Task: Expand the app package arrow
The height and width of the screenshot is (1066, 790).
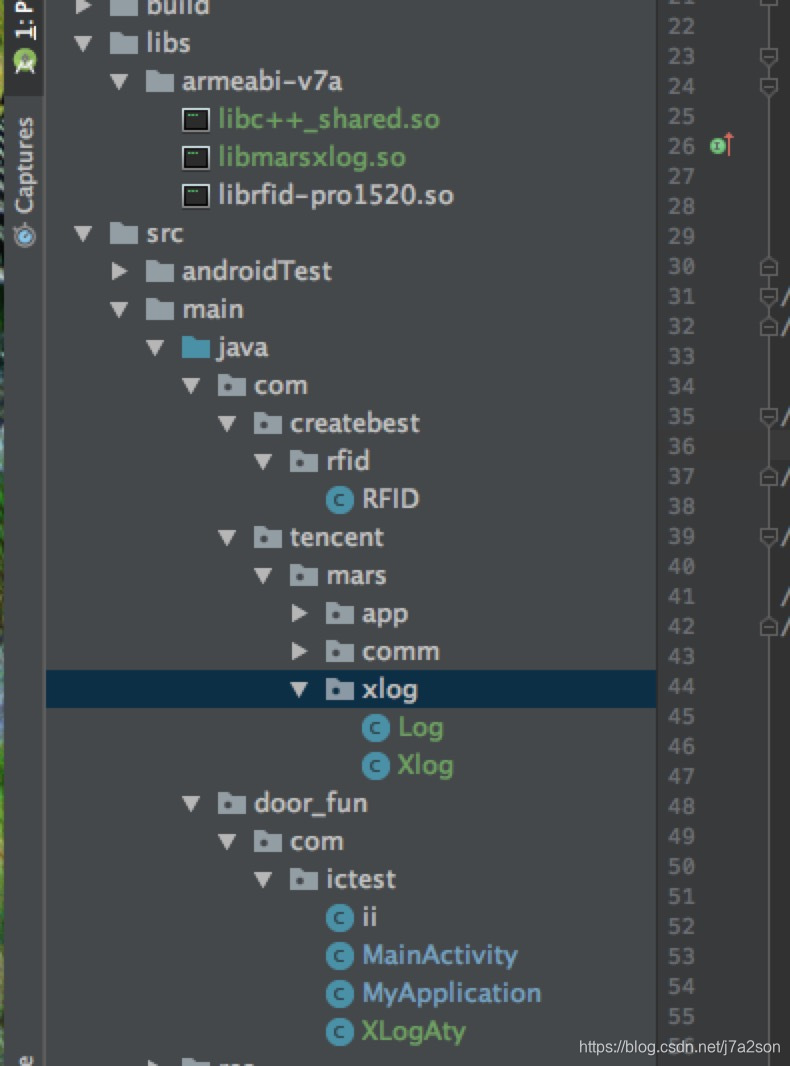Action: coord(299,613)
